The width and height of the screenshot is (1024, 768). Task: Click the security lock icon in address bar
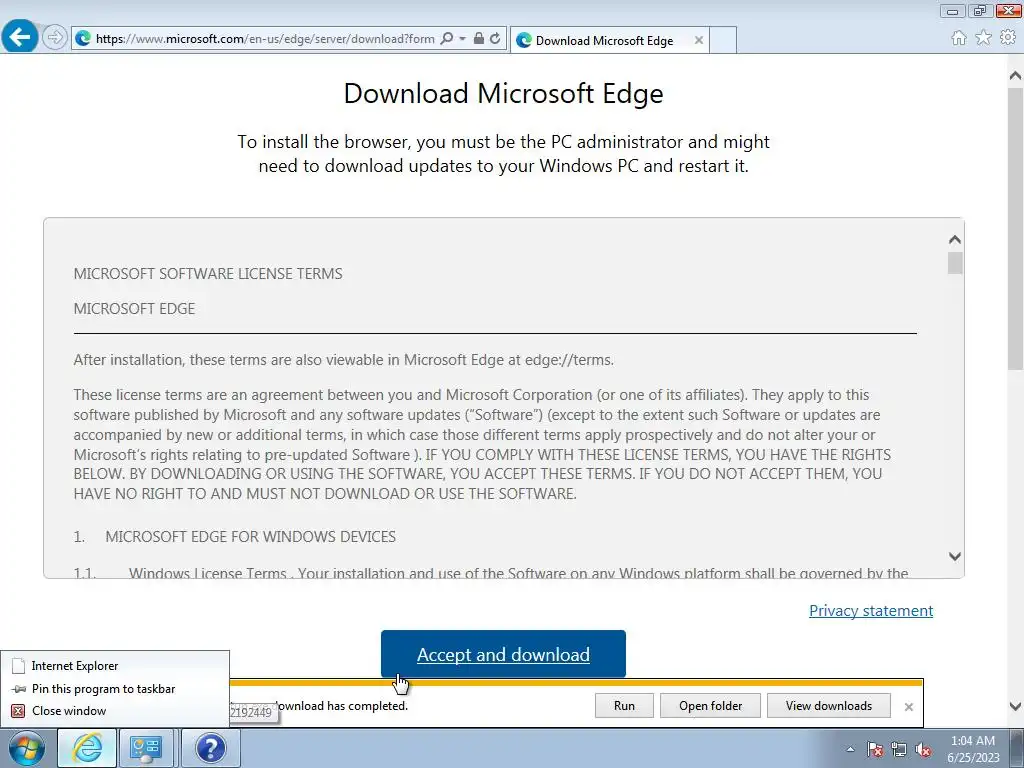[x=479, y=39]
